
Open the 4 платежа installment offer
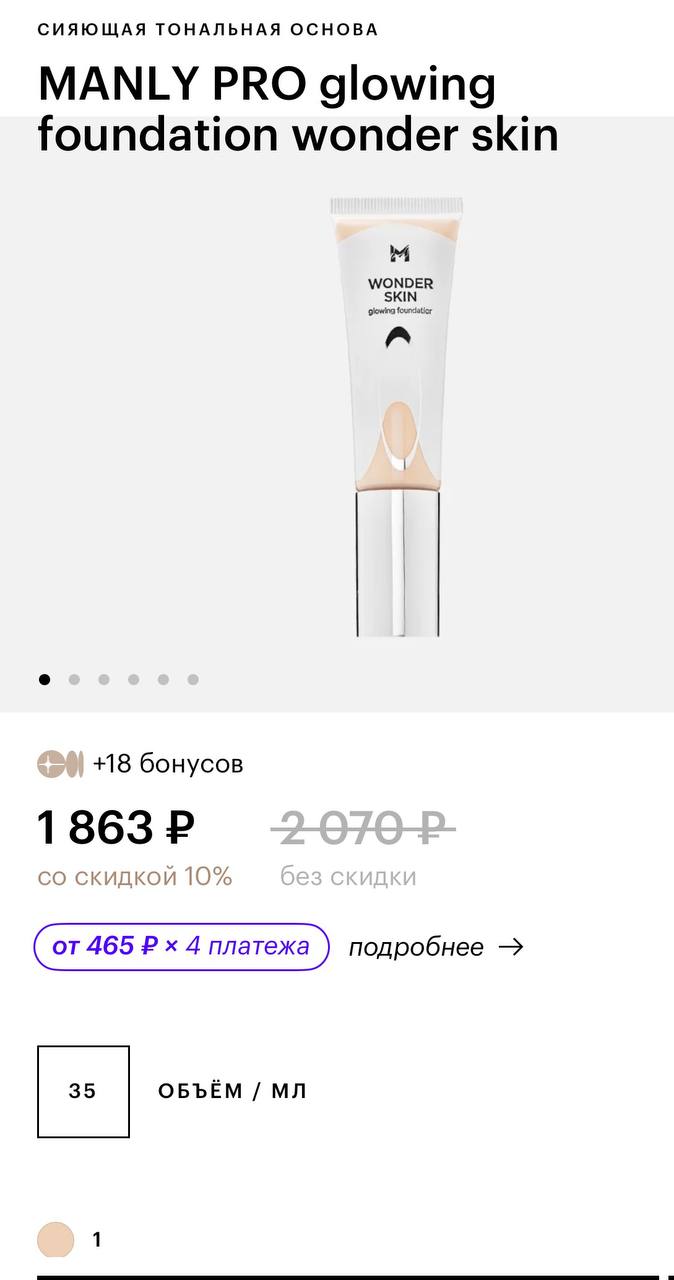click(181, 946)
